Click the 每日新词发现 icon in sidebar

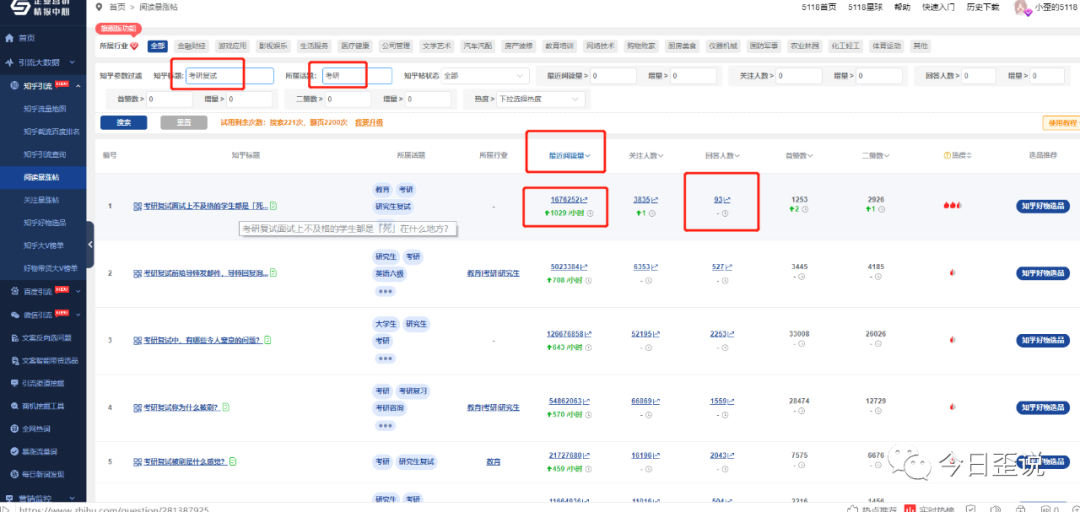[x=15, y=474]
